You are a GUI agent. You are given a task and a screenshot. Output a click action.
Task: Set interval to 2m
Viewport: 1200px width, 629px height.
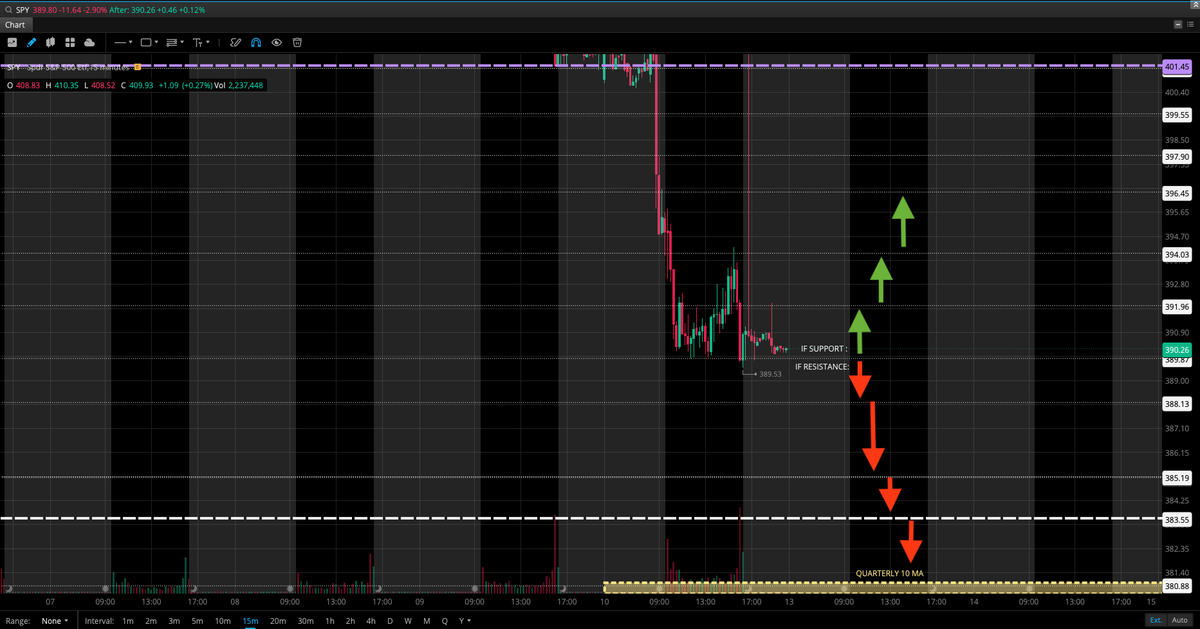coord(151,621)
